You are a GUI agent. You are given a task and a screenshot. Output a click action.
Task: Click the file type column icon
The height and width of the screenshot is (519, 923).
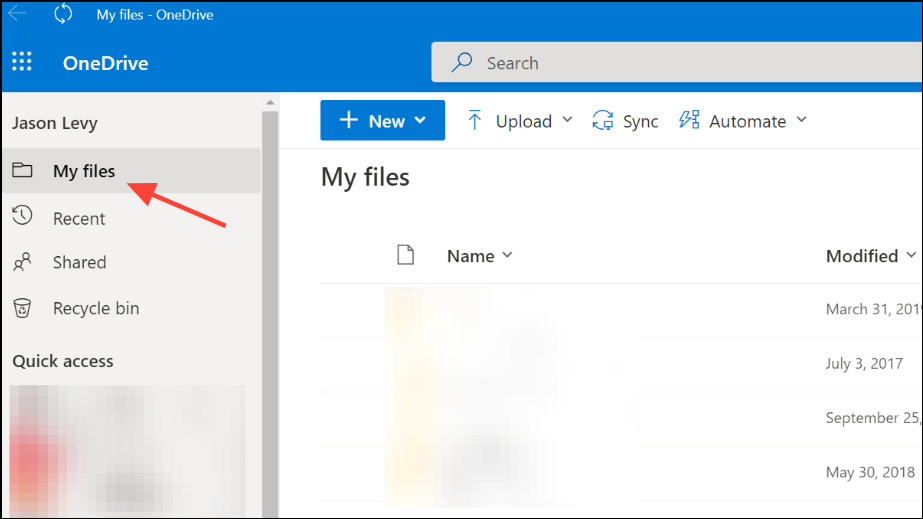pos(406,255)
